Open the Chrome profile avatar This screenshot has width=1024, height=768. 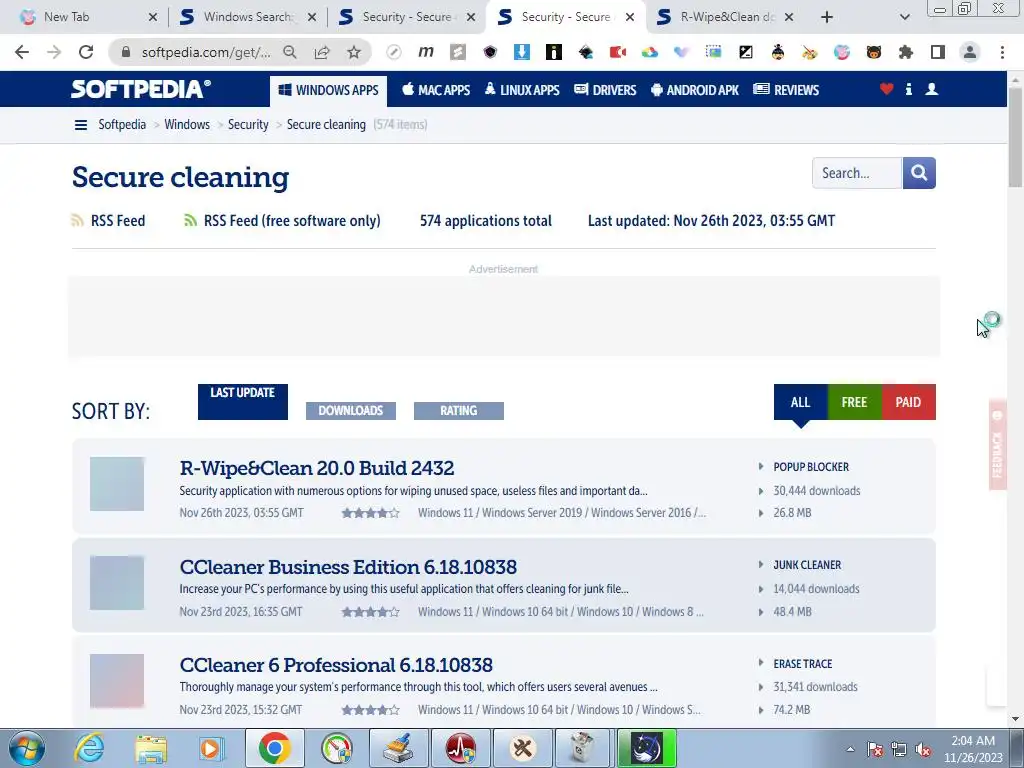(970, 52)
